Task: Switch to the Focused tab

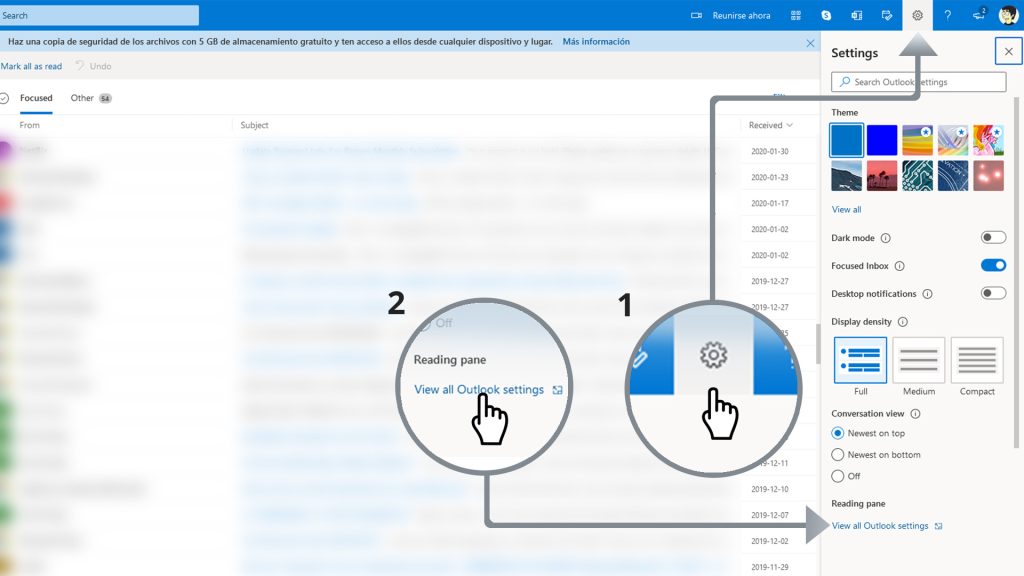Action: click(36, 98)
